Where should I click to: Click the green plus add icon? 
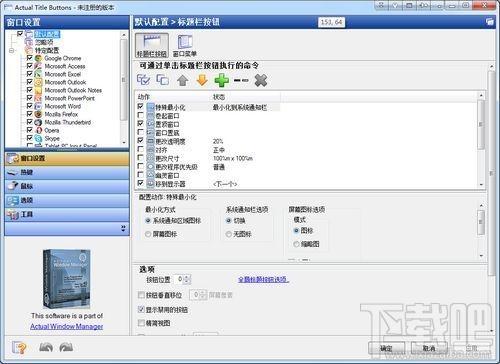(222, 80)
